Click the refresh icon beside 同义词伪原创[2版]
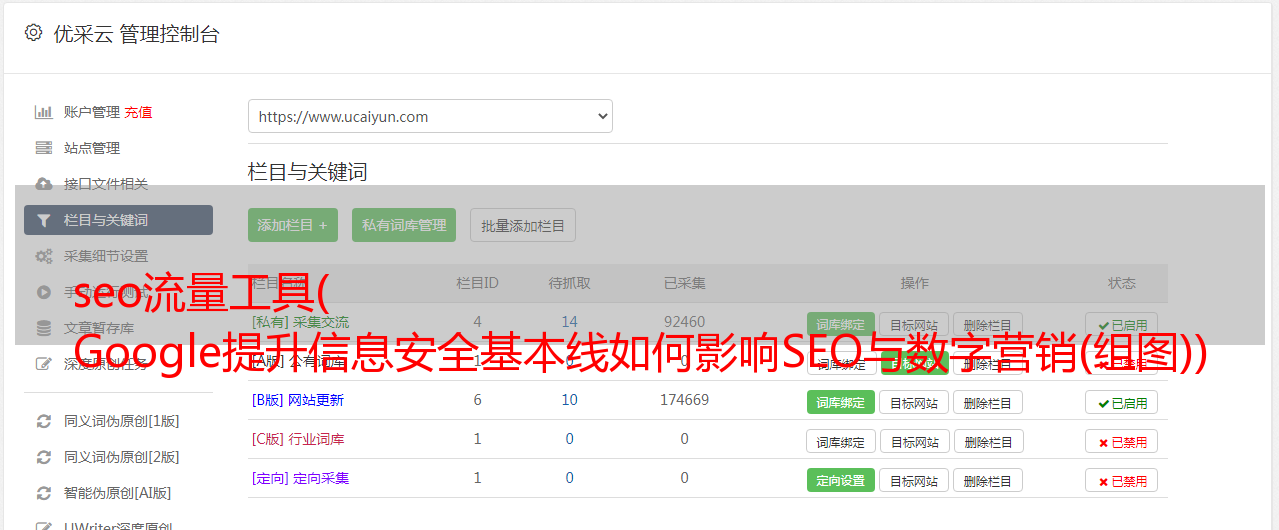The image size is (1279, 530). click(43, 457)
